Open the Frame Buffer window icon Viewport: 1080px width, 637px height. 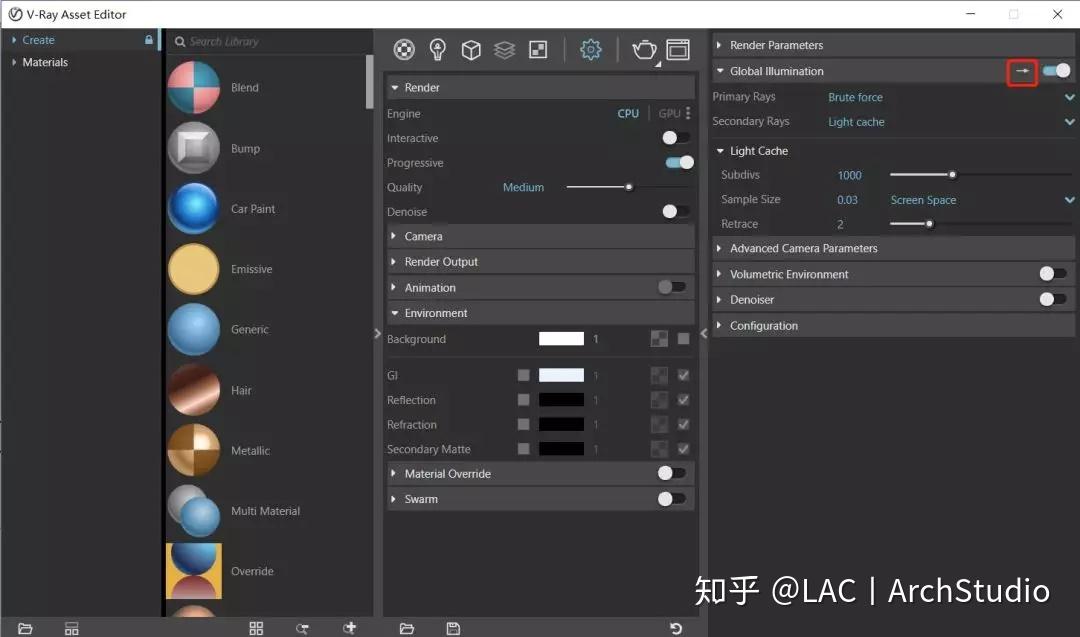[678, 50]
